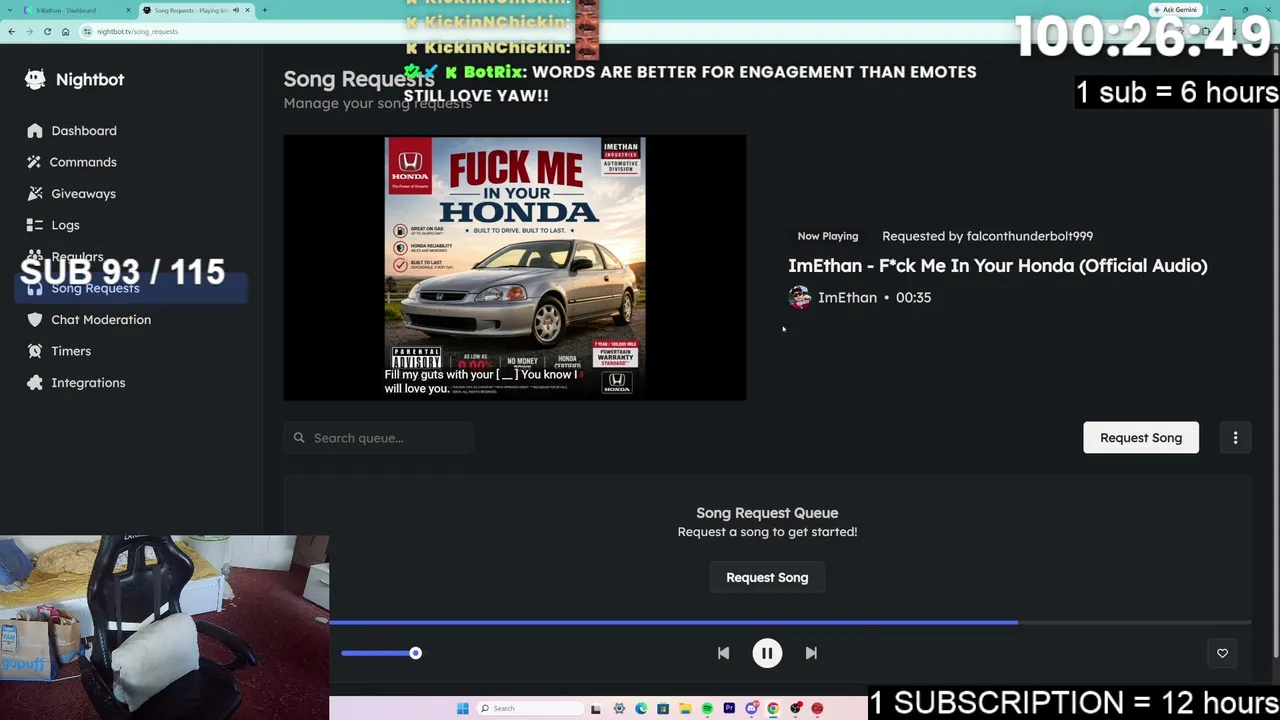The height and width of the screenshot is (720, 1280).
Task: Click 'Requested by falconthunderbolt999' text
Action: coord(987,236)
